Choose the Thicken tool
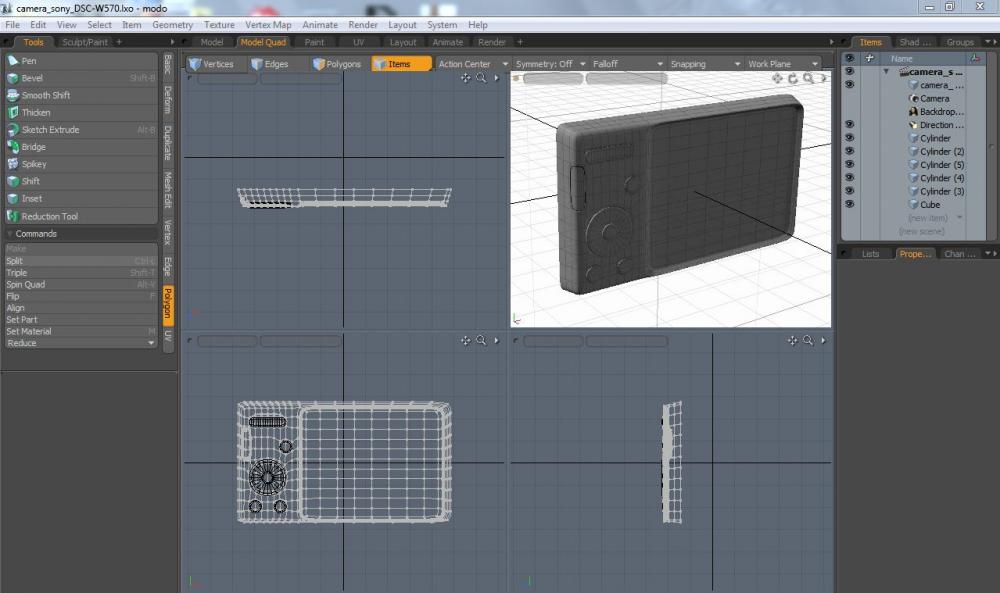Viewport: 1000px width, 593px height. point(36,112)
